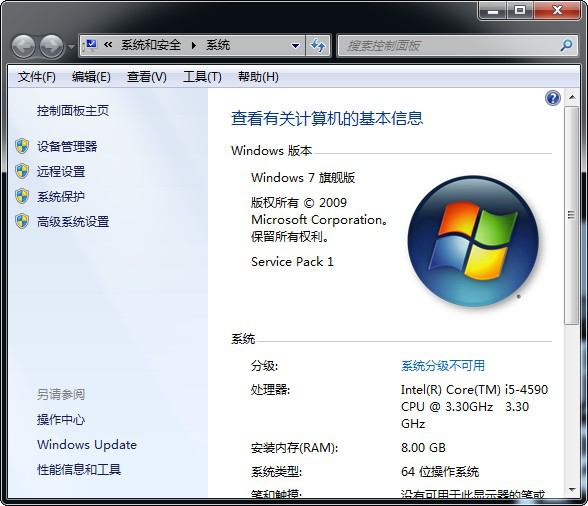This screenshot has height=506, width=588.
Task: Click the blue help question mark icon
Action: 553,98
